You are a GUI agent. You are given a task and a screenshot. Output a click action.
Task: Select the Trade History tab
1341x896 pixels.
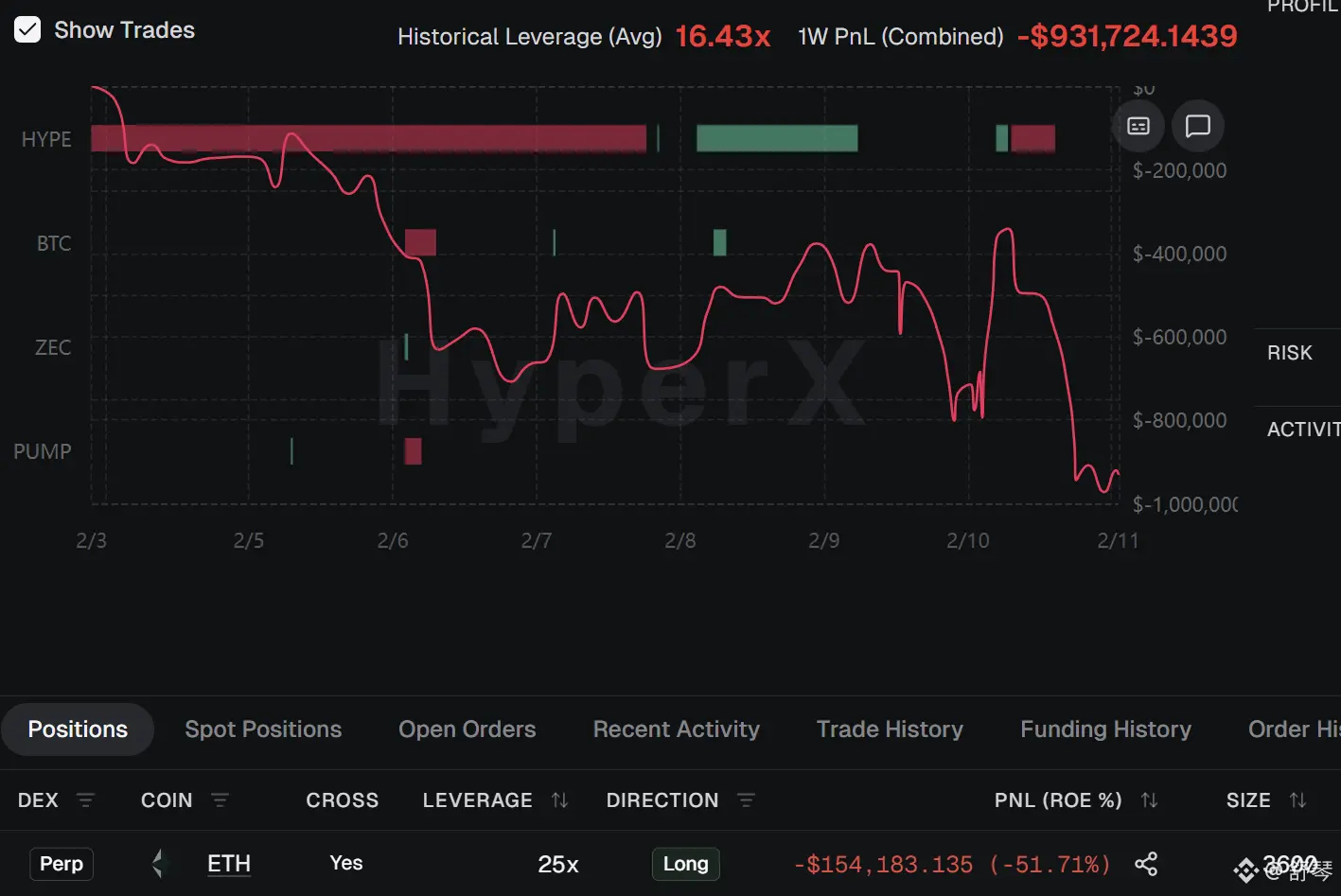click(x=890, y=729)
